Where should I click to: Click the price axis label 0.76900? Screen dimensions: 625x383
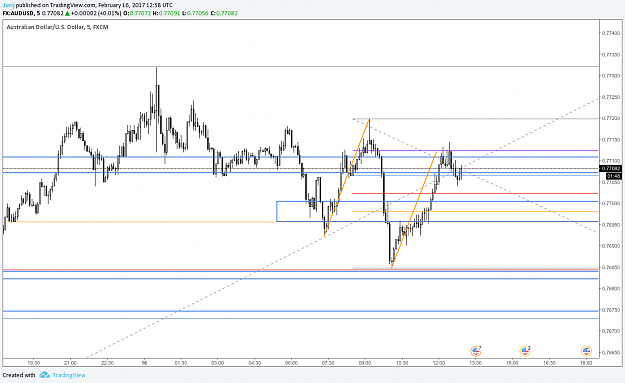(611, 246)
